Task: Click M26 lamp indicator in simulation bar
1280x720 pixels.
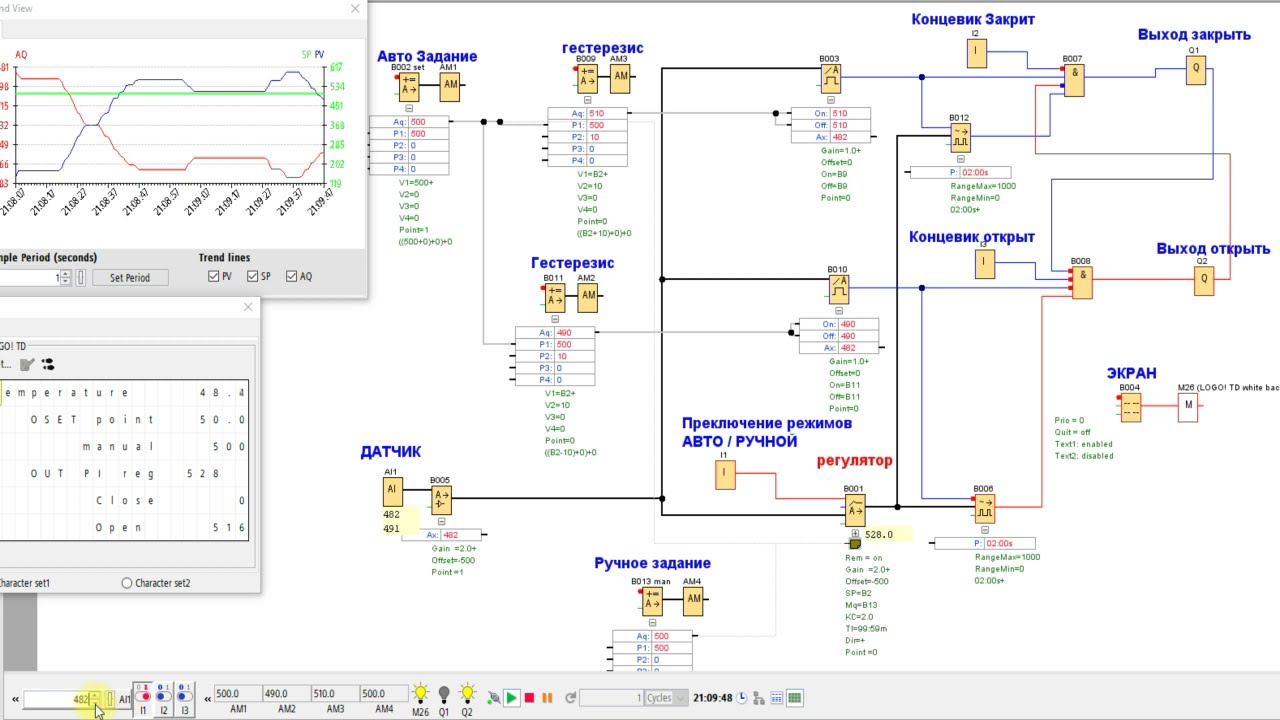Action: [x=420, y=694]
